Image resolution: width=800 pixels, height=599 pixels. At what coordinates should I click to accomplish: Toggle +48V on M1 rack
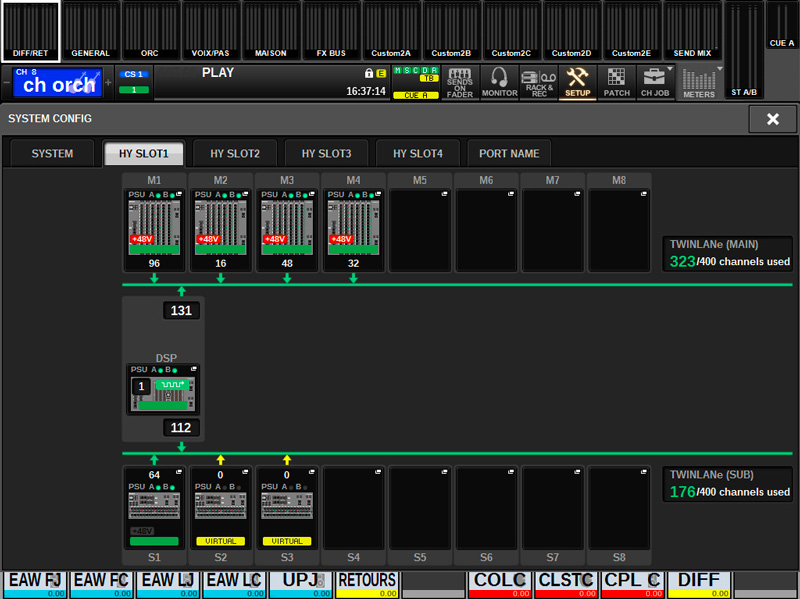click(x=141, y=239)
